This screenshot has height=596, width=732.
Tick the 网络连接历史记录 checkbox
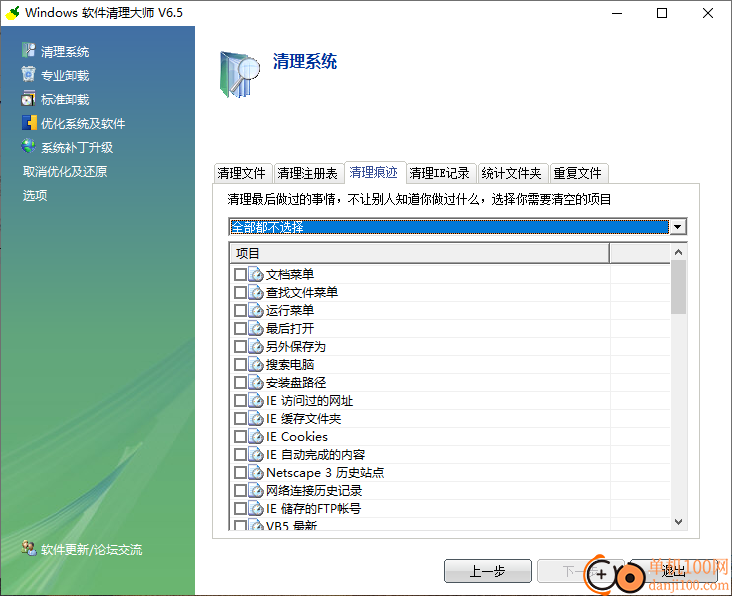click(240, 491)
